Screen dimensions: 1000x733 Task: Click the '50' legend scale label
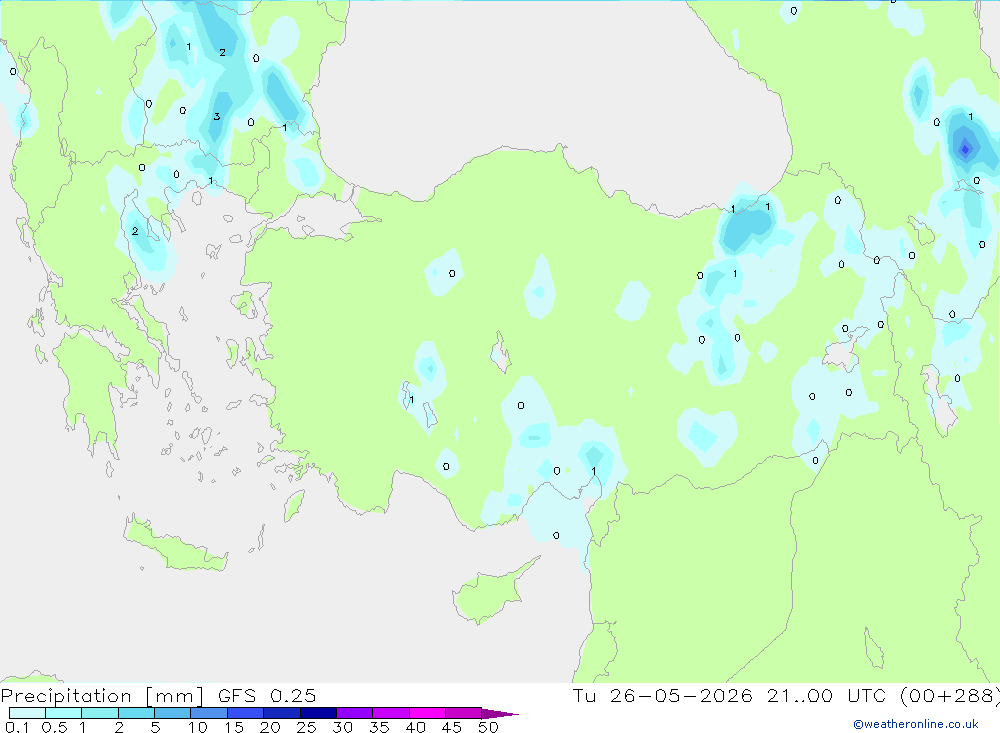tap(488, 727)
